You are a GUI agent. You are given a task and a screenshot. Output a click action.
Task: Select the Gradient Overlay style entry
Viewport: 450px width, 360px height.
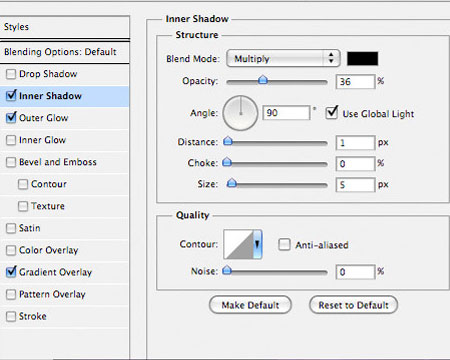click(55, 272)
